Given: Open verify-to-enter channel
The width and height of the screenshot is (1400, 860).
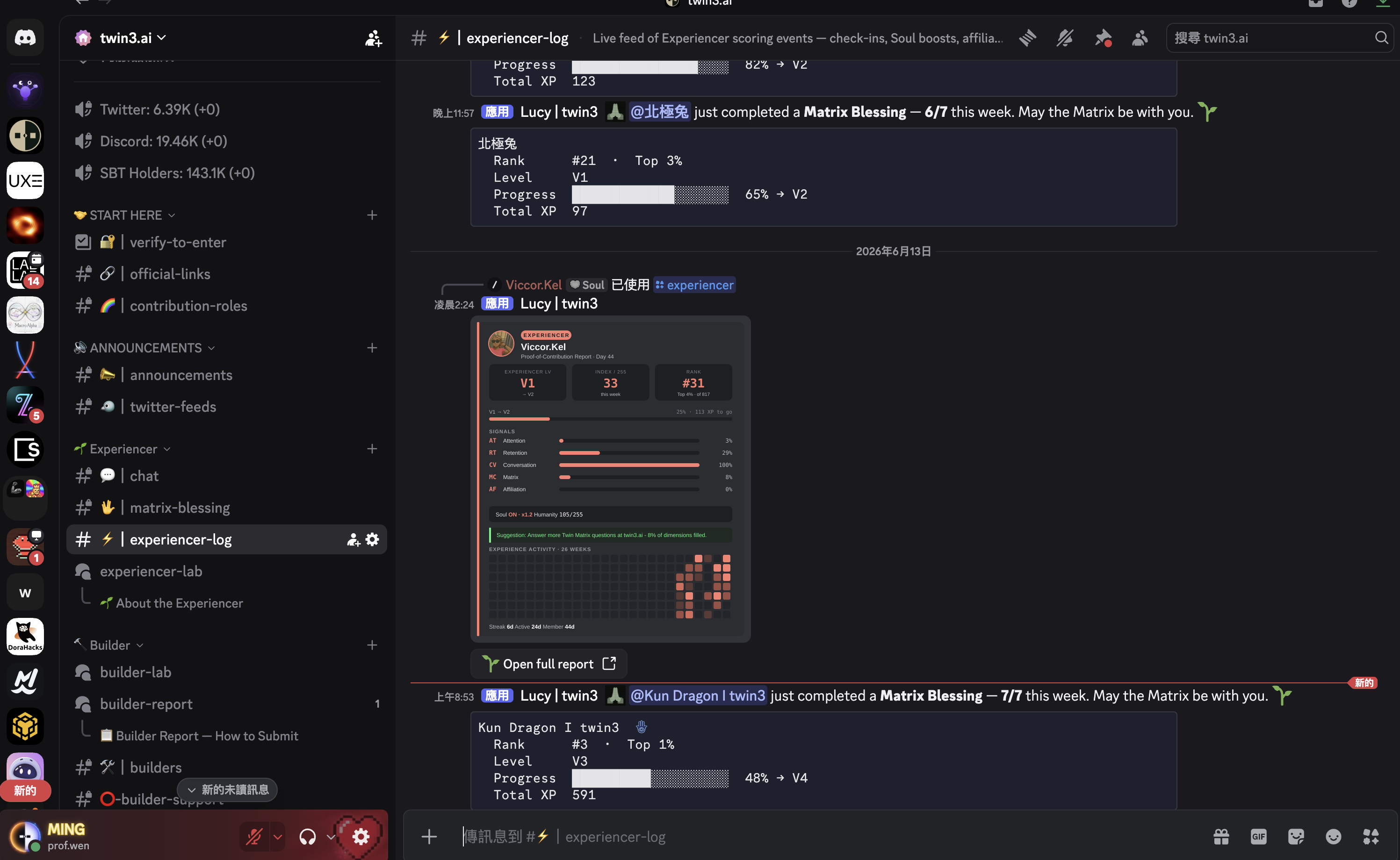Looking at the screenshot, I should tap(226, 242).
